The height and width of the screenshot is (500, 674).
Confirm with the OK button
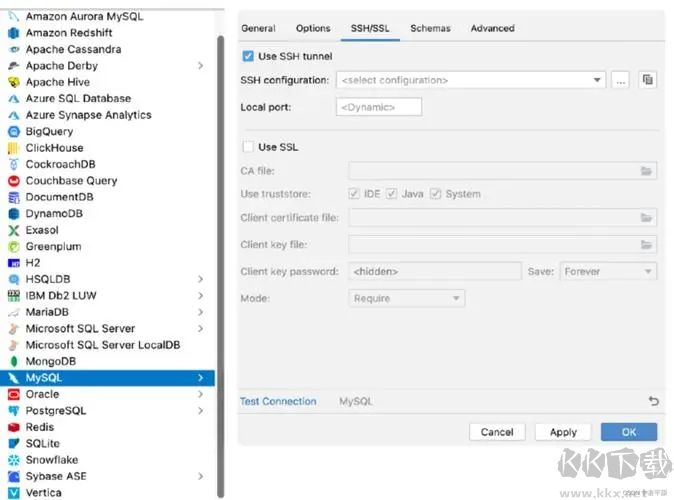tap(629, 432)
